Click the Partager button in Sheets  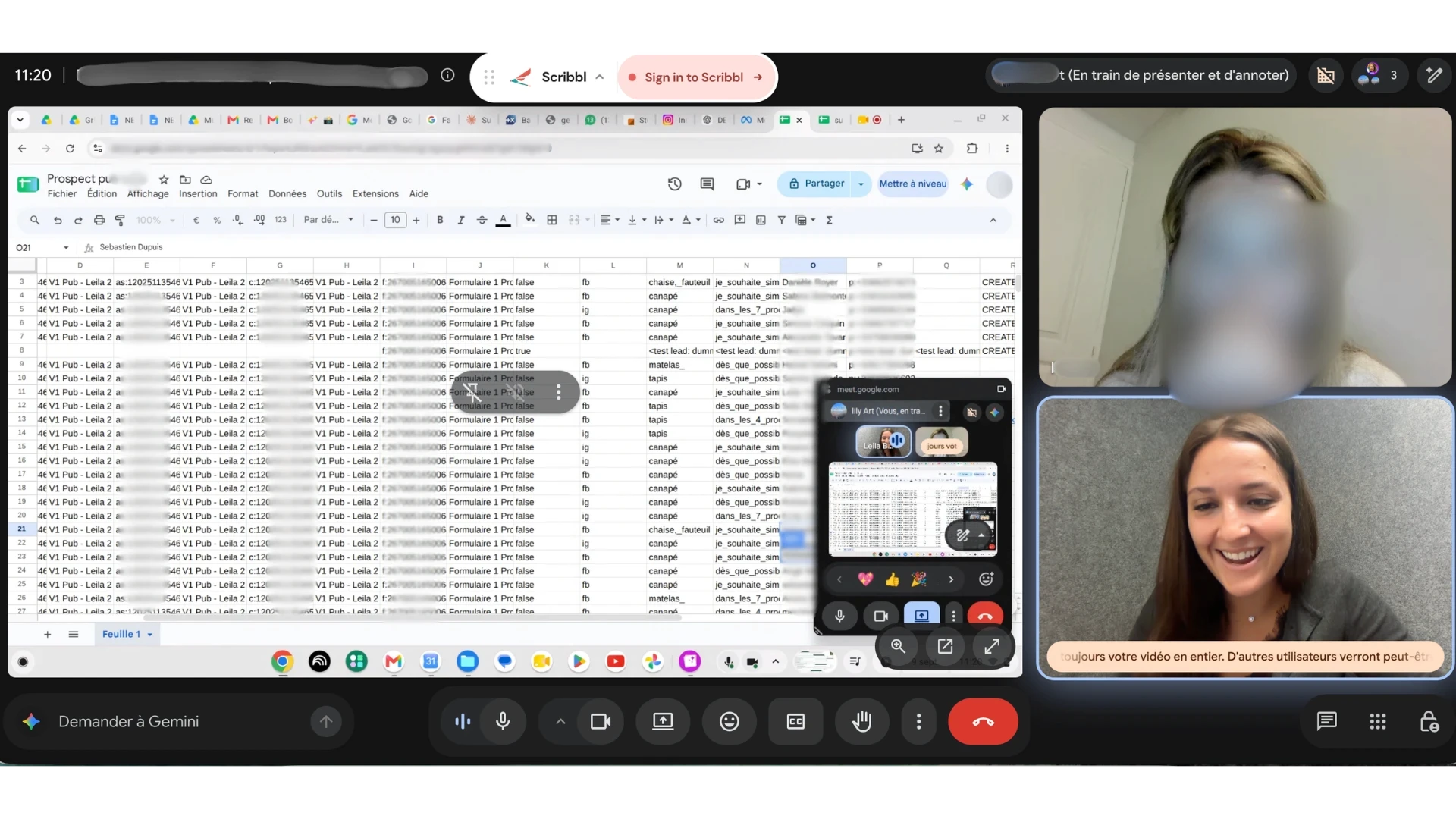(816, 184)
